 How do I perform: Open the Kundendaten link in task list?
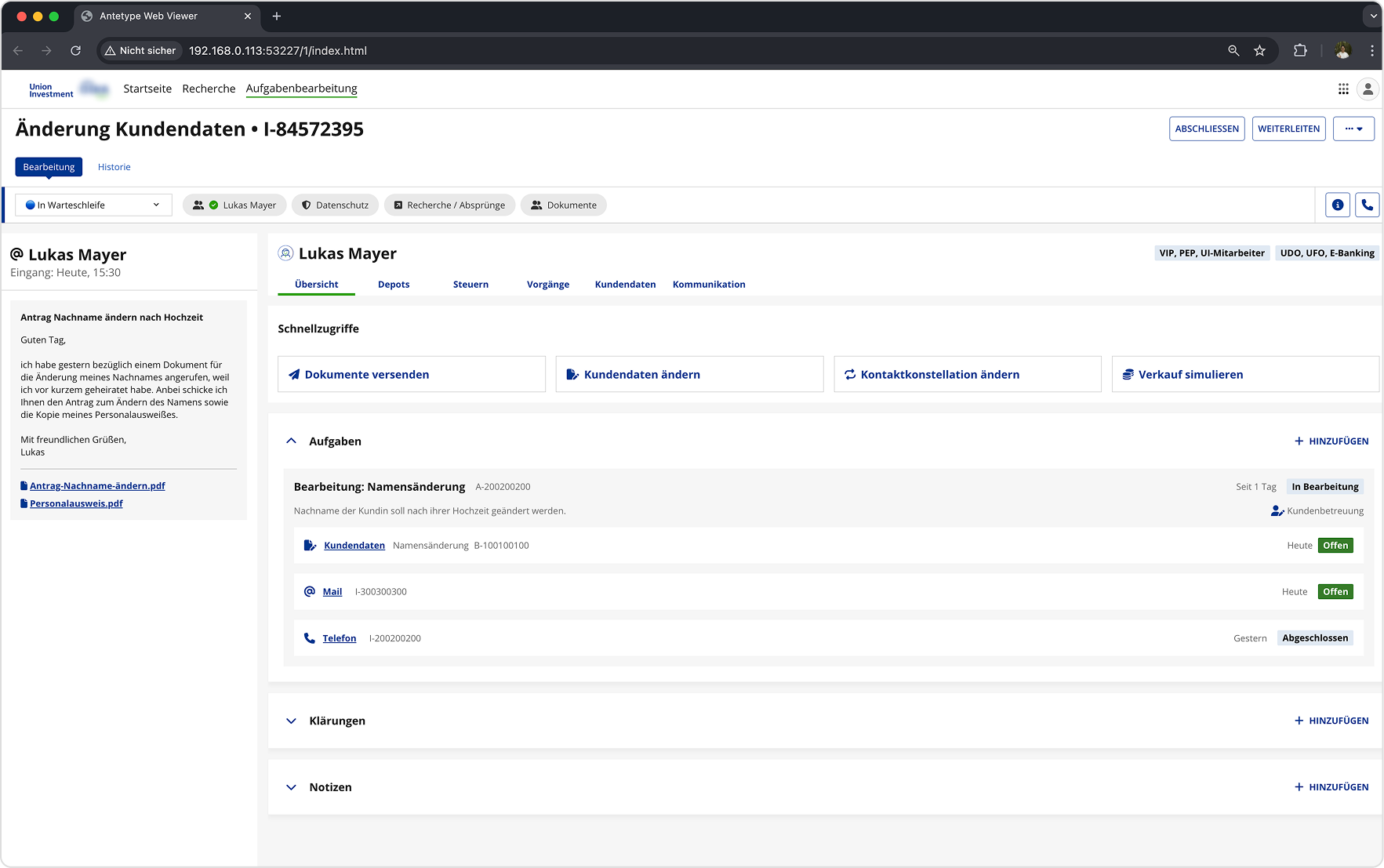[x=354, y=546]
